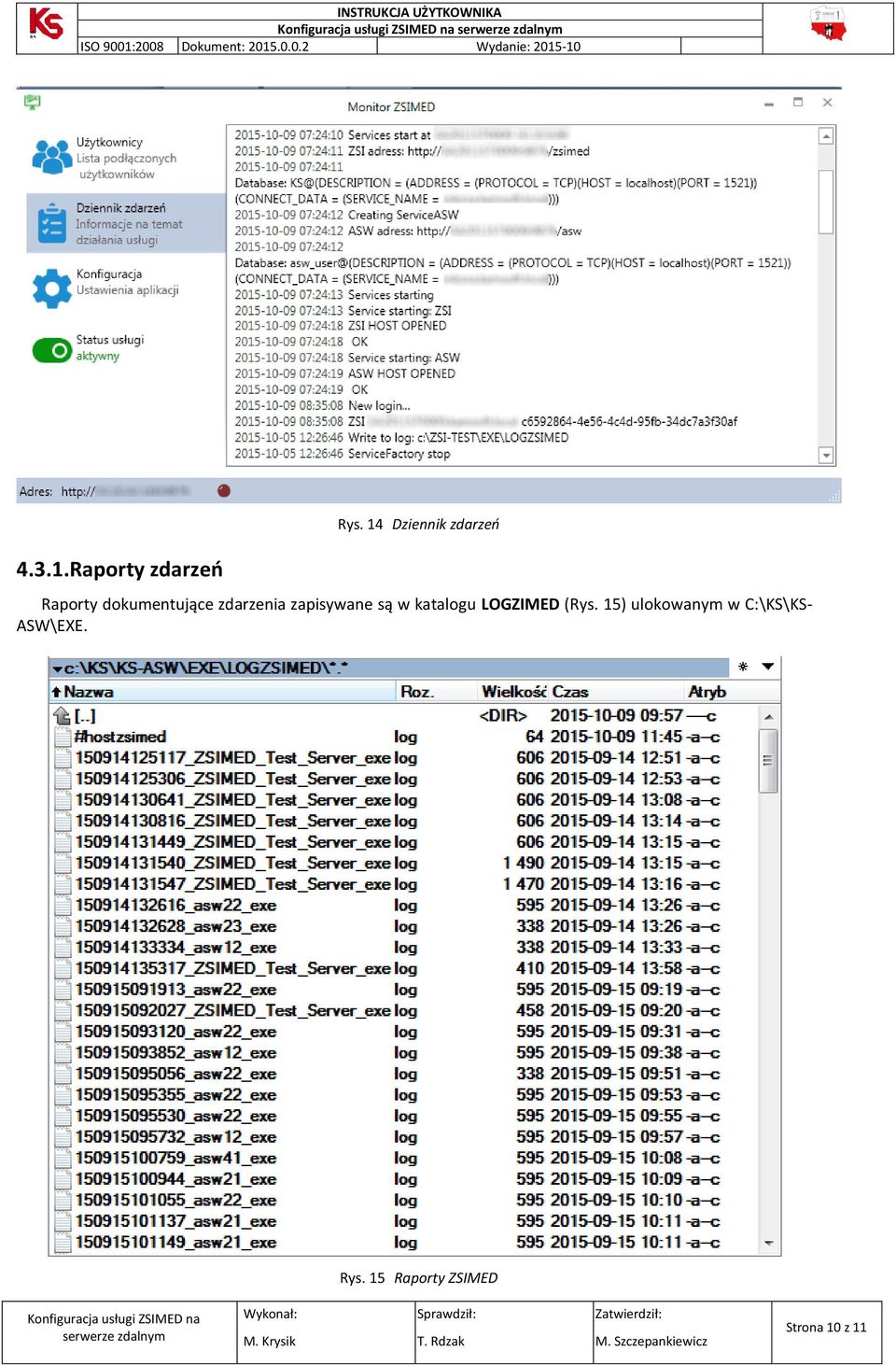Click file icon of 150915093120_asw22_exe
Image resolution: width=896 pixels, height=1365 pixels.
[x=63, y=1032]
